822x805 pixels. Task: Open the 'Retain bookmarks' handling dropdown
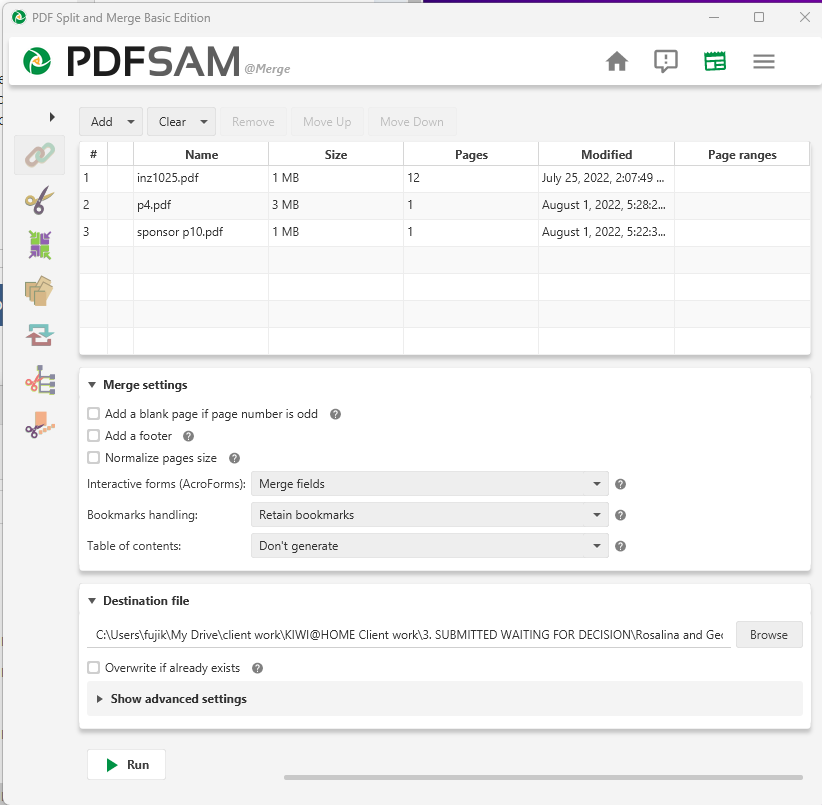(429, 515)
